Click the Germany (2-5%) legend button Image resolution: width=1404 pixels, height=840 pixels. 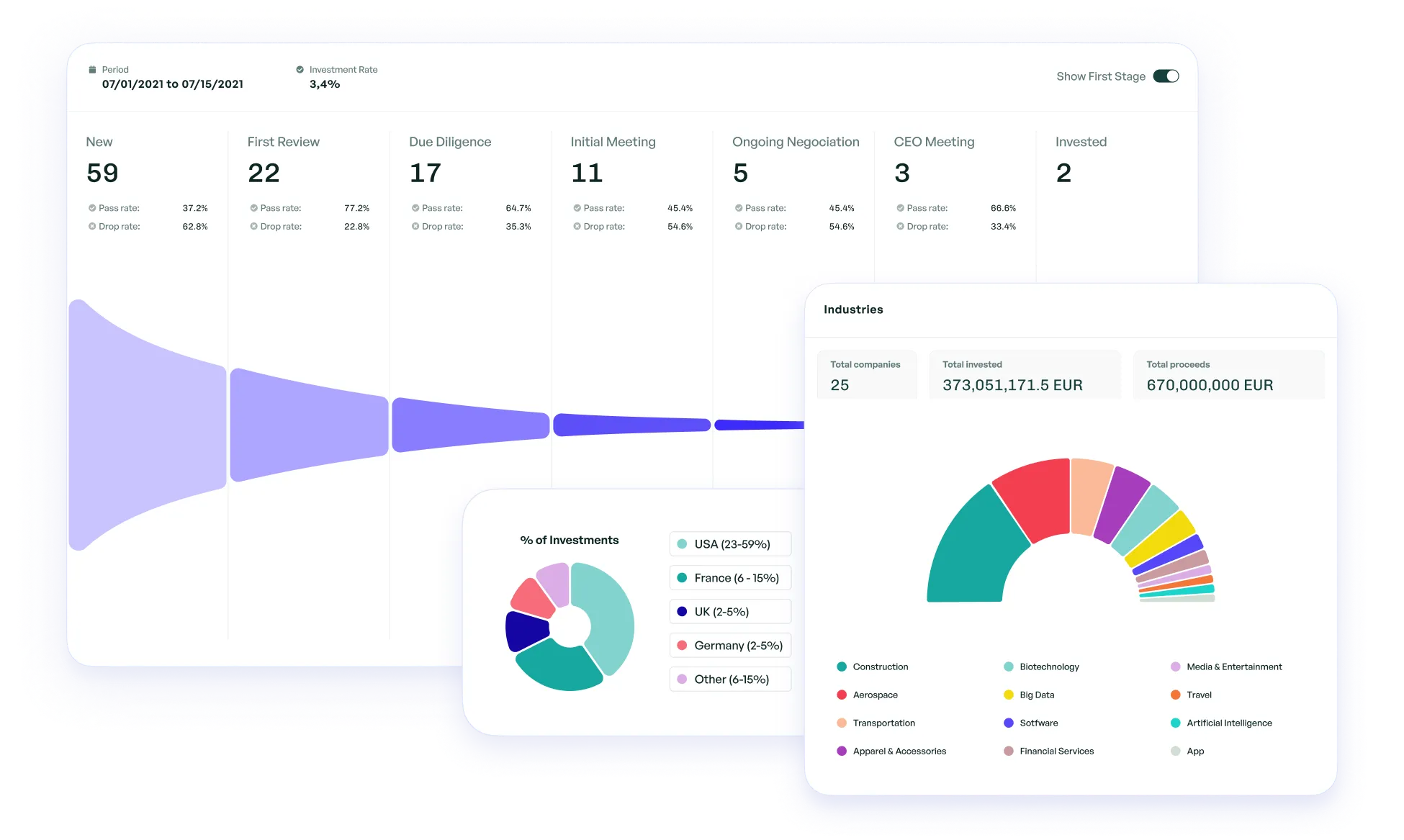[730, 646]
